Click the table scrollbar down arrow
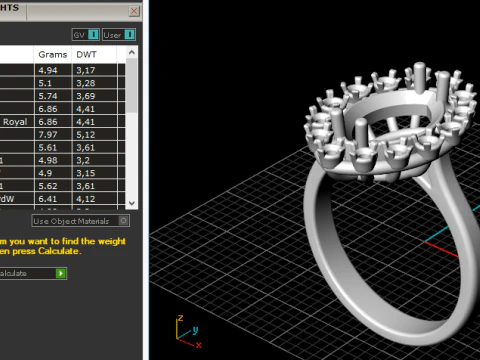 click(x=132, y=203)
